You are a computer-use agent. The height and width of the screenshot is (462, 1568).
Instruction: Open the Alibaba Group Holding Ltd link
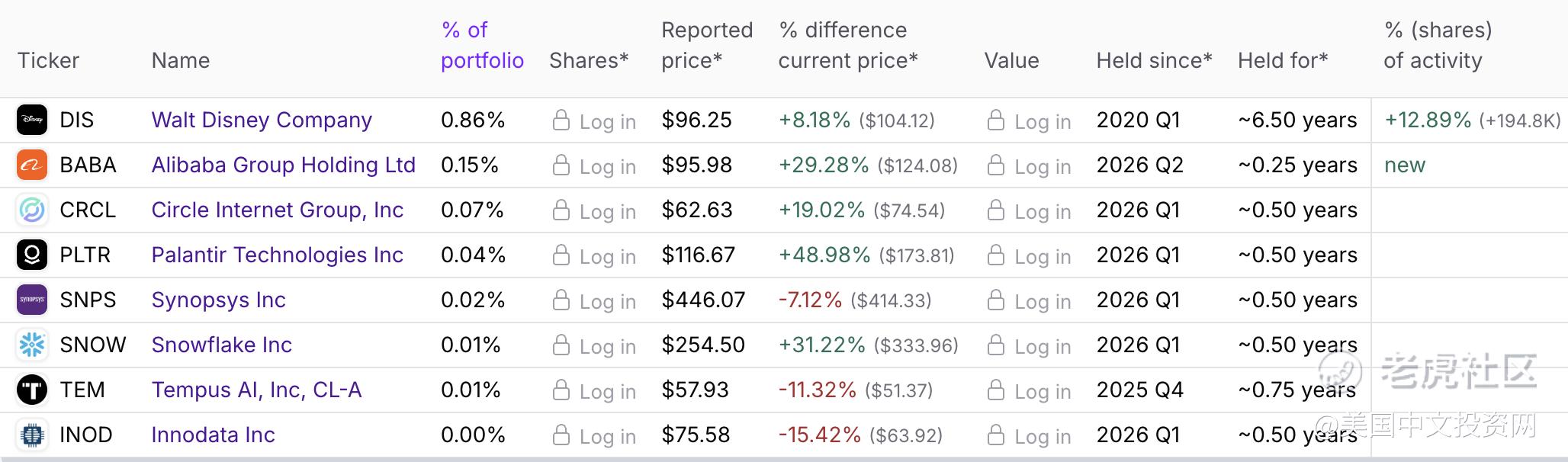tap(283, 165)
